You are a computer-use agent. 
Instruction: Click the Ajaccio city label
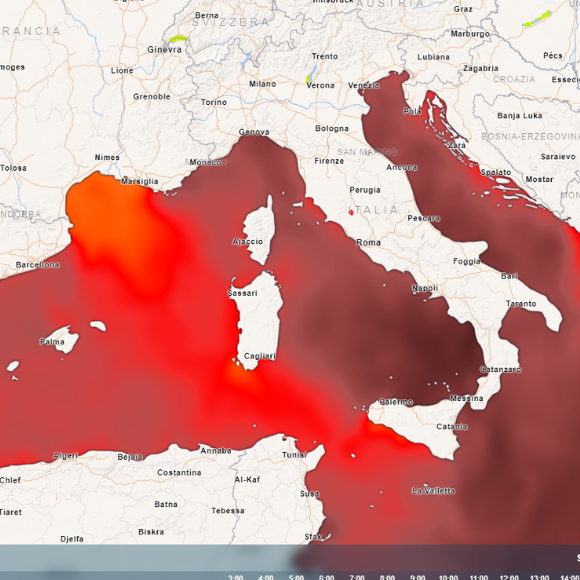point(247,242)
